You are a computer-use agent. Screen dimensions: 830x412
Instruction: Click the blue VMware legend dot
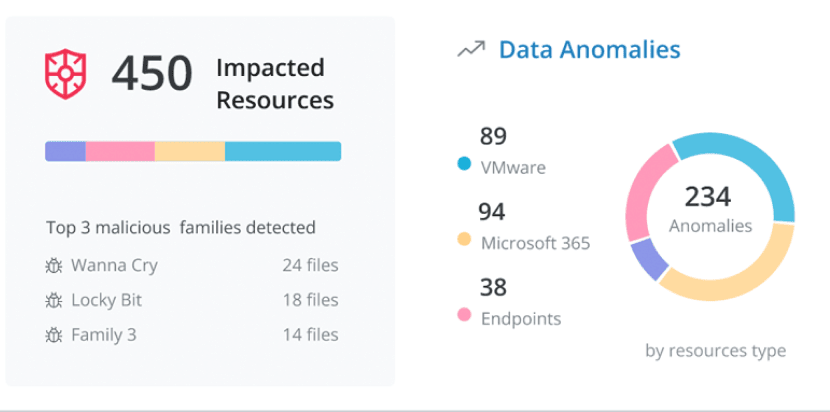point(464,164)
